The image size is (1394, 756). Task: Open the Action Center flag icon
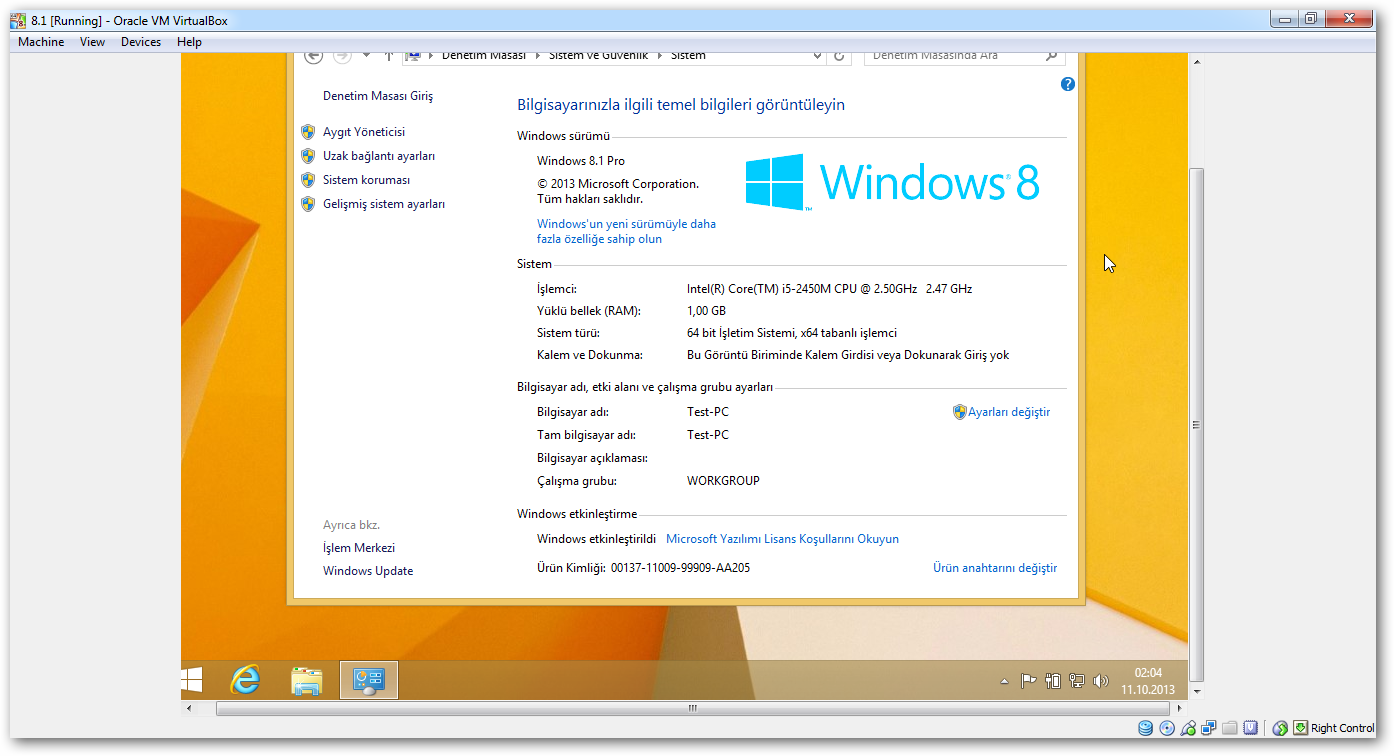pos(1028,681)
